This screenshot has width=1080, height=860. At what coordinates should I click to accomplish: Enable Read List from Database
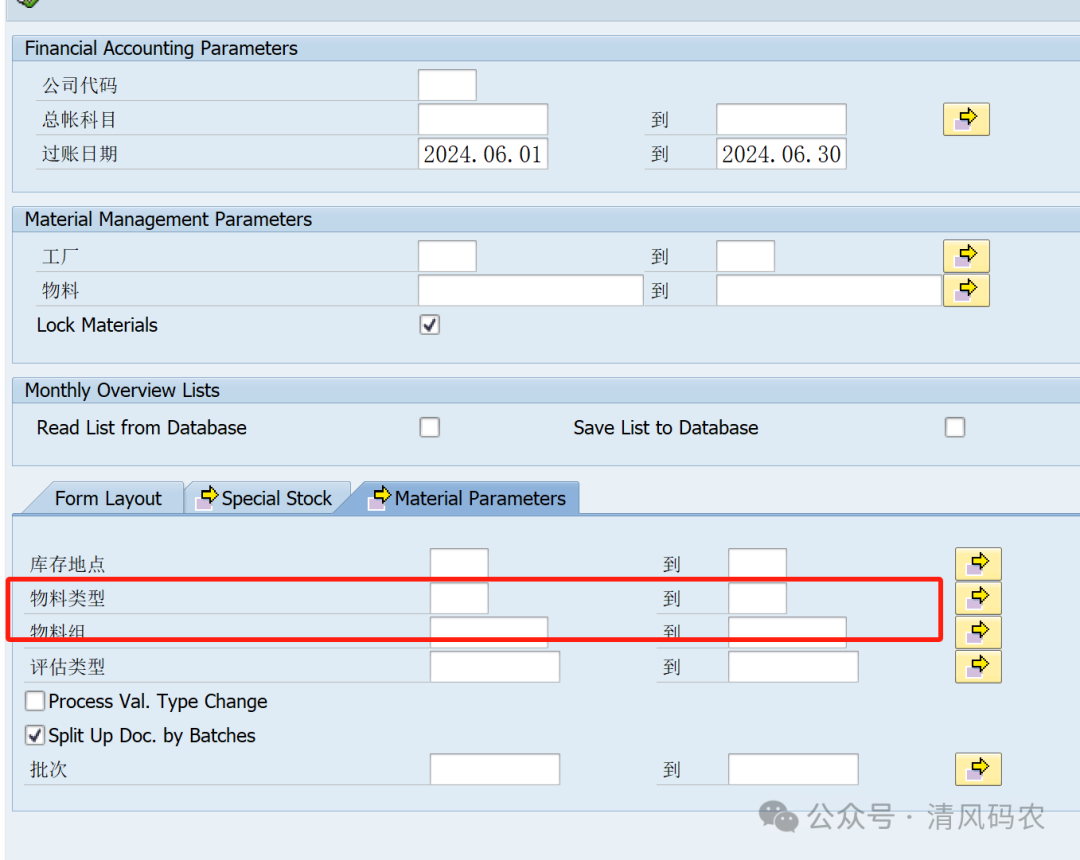point(430,427)
